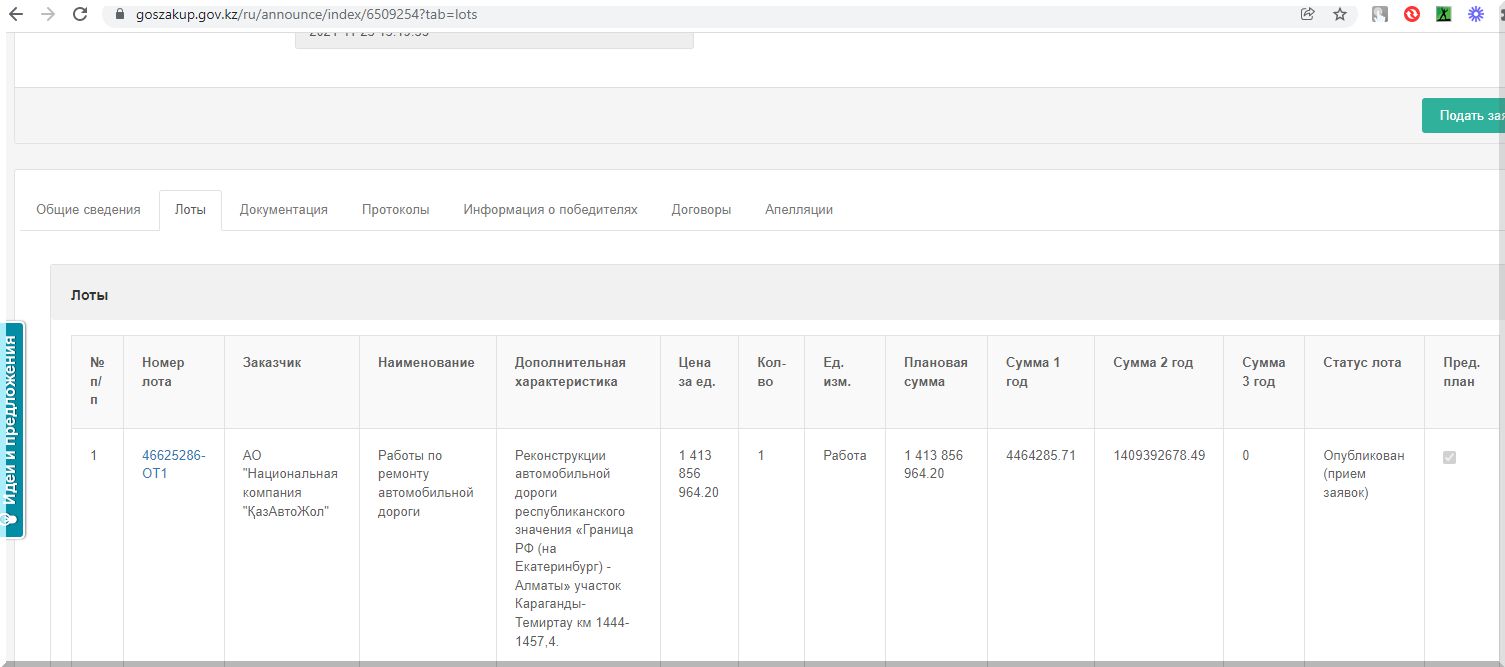This screenshot has width=1505, height=667.
Task: Toggle the 'Пред. план' checkbox
Action: (1449, 457)
